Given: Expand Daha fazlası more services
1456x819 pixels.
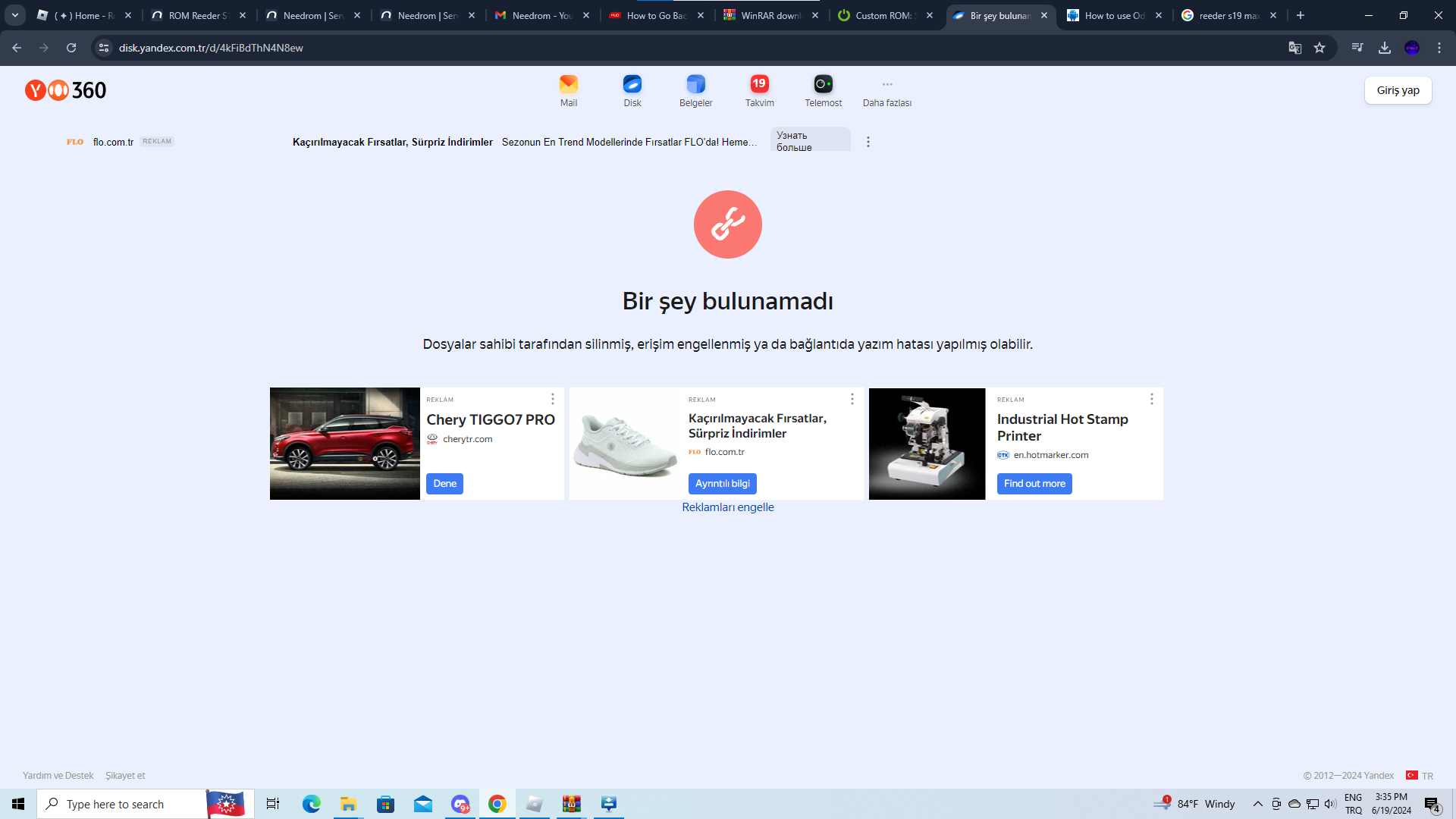Looking at the screenshot, I should pos(886,90).
